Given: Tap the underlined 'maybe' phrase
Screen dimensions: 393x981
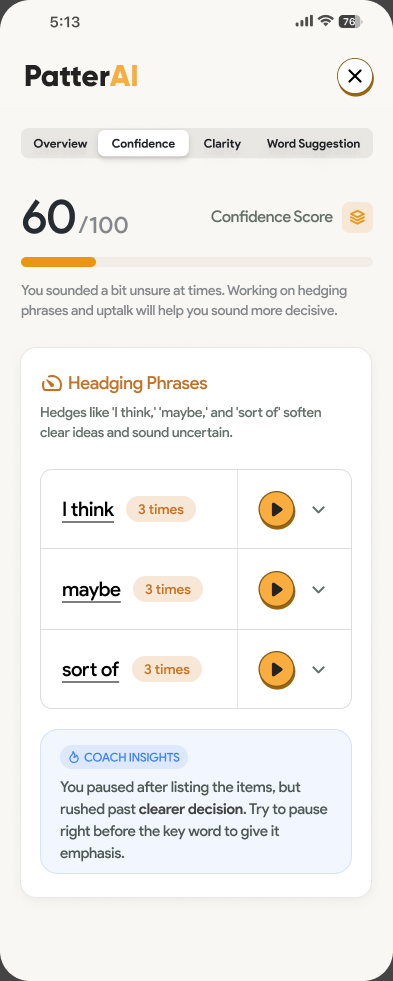Looking at the screenshot, I should [x=91, y=591].
